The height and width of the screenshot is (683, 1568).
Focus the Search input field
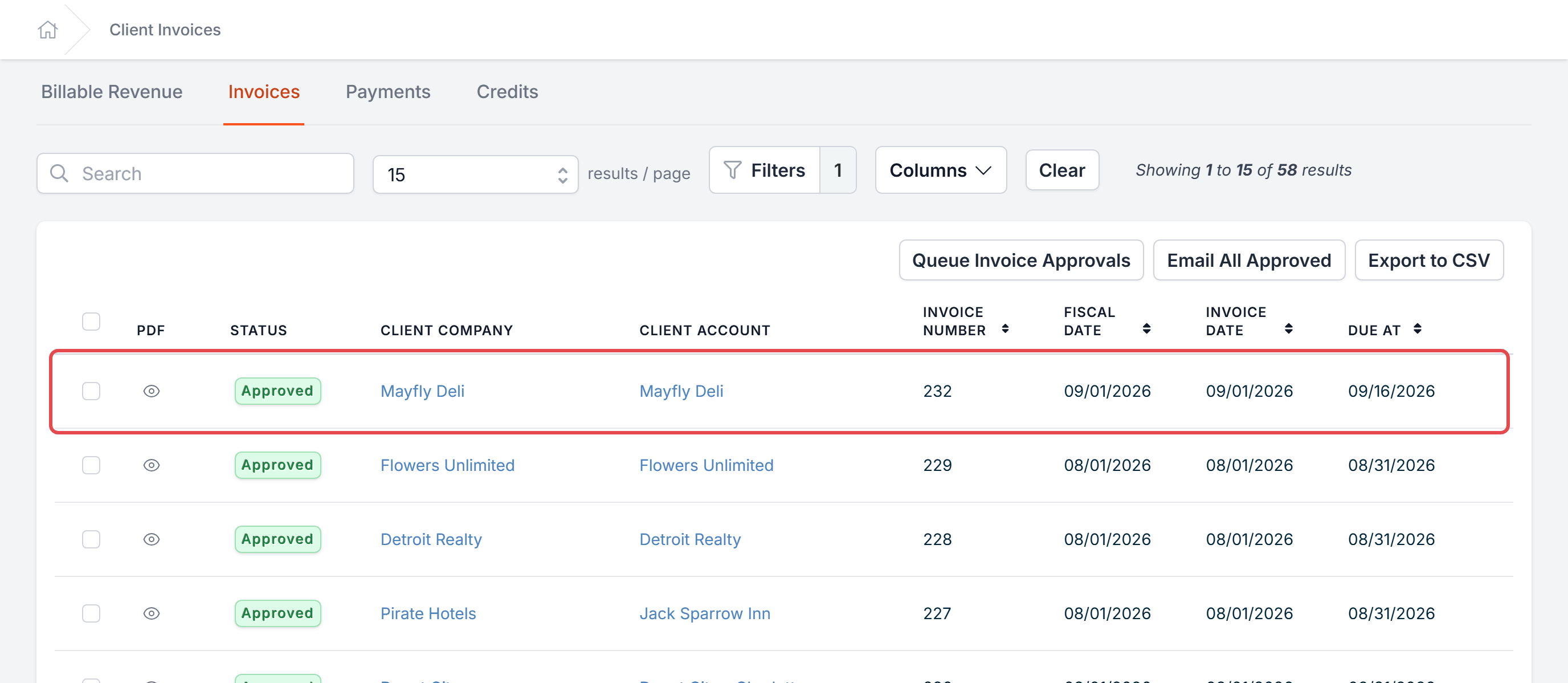[x=195, y=174]
